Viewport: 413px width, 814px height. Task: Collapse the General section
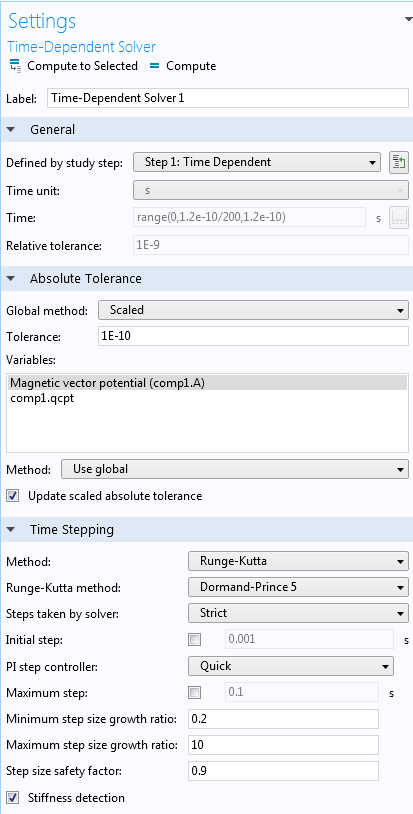point(11,130)
